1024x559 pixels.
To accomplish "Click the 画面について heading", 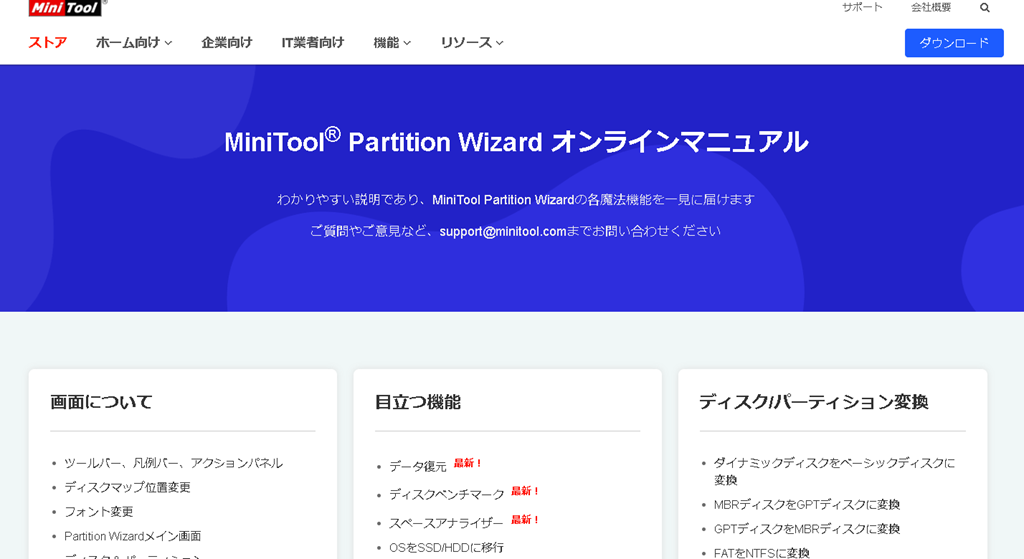I will [x=101, y=402].
